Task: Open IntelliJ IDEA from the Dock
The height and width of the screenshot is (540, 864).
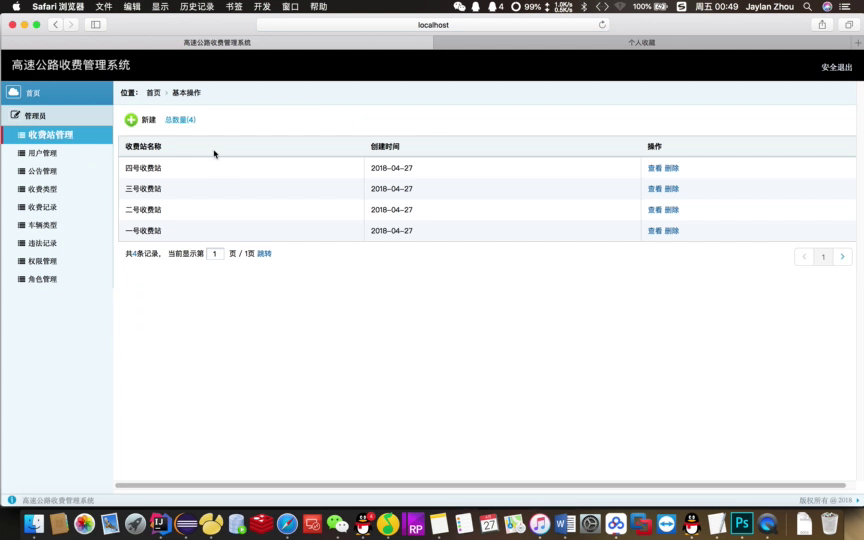Action: click(x=160, y=523)
